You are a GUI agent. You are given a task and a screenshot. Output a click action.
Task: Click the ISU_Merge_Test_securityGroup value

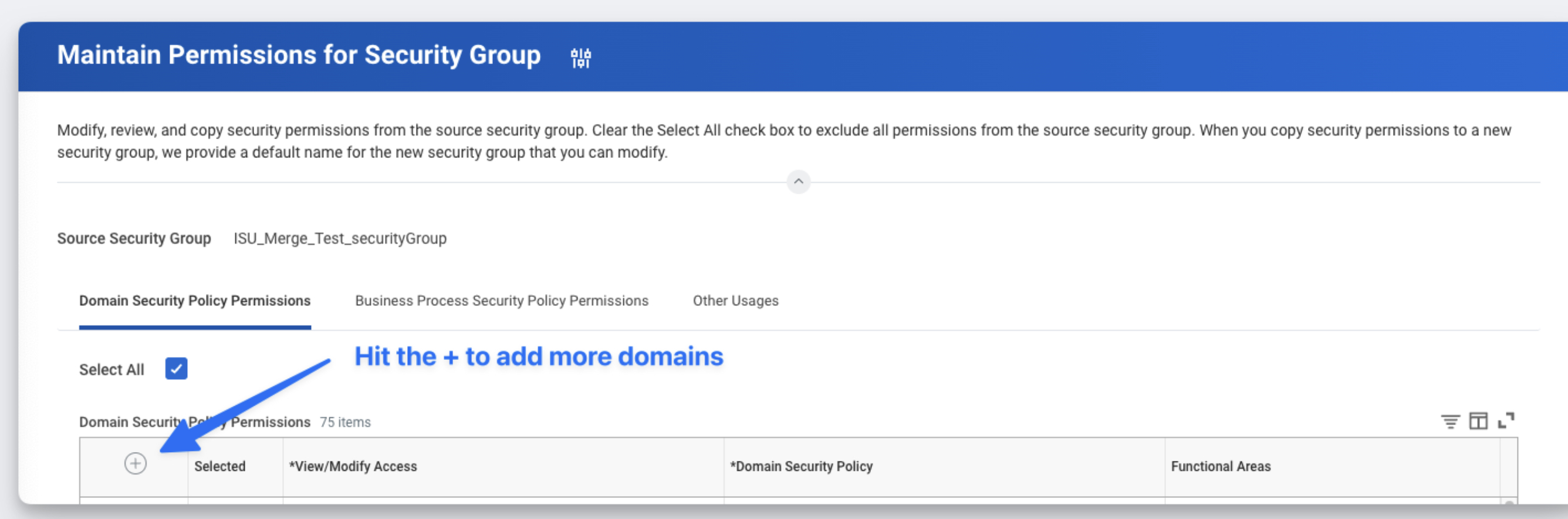[x=340, y=239]
